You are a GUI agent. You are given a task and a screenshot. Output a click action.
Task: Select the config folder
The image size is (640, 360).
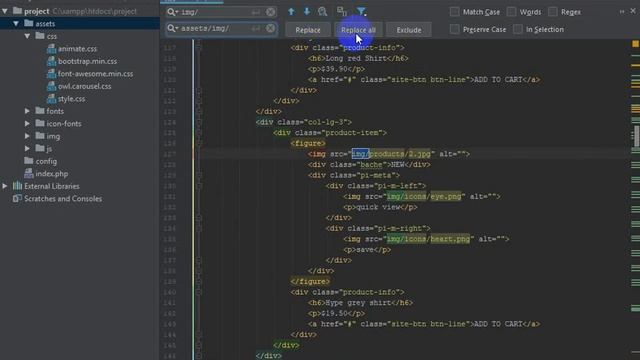click(x=46, y=161)
